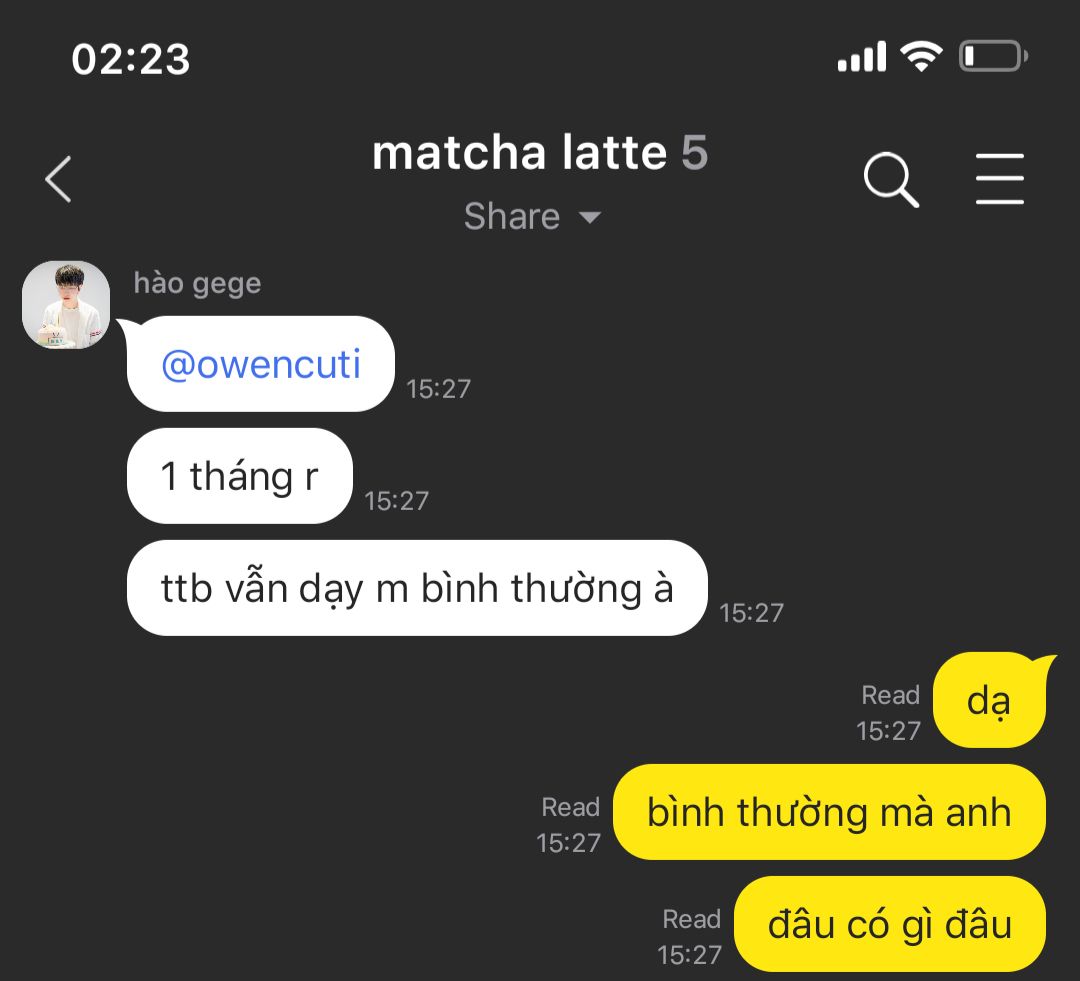This screenshot has height=981, width=1080.
Task: Open hào gege's profile picture
Action: point(66,304)
